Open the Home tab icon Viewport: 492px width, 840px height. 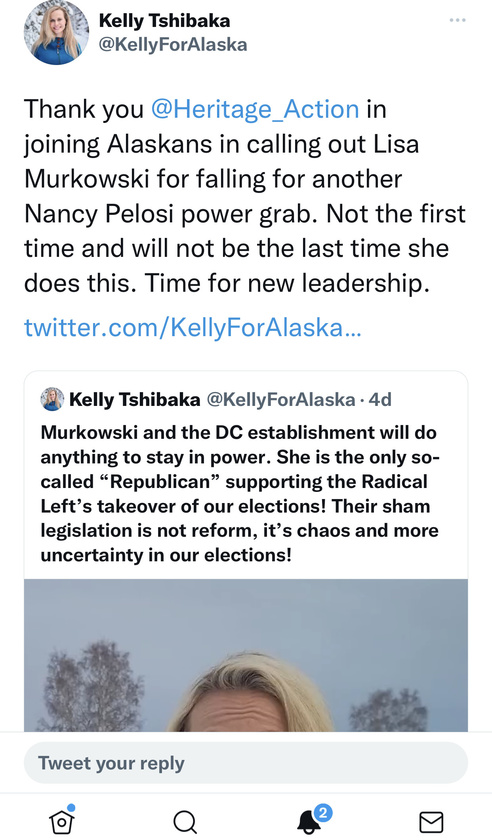[x=61, y=821]
